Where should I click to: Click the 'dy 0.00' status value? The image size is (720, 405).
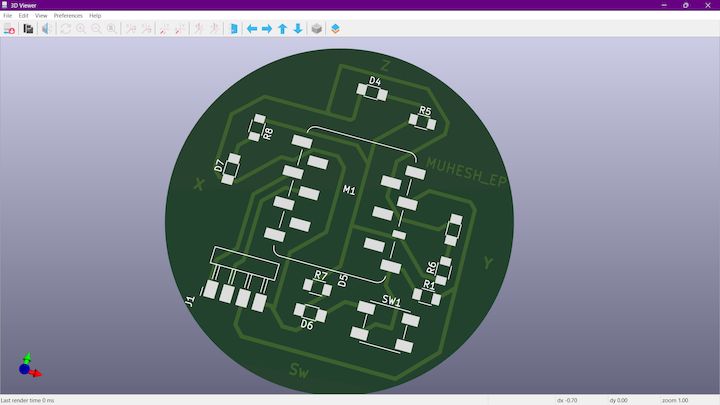[619, 400]
